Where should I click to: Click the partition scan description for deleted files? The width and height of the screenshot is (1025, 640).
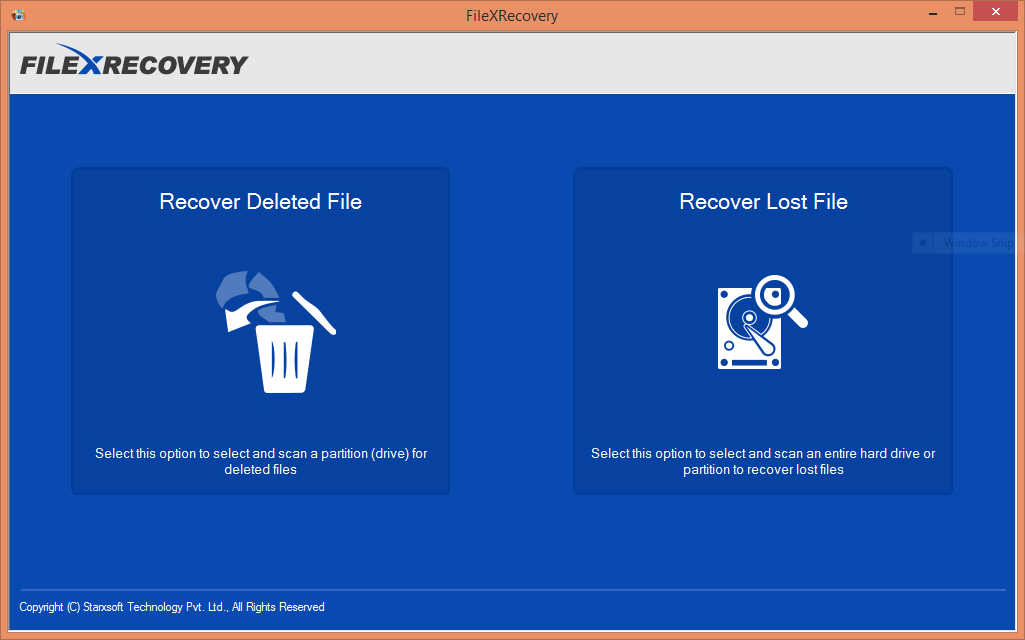click(260, 461)
